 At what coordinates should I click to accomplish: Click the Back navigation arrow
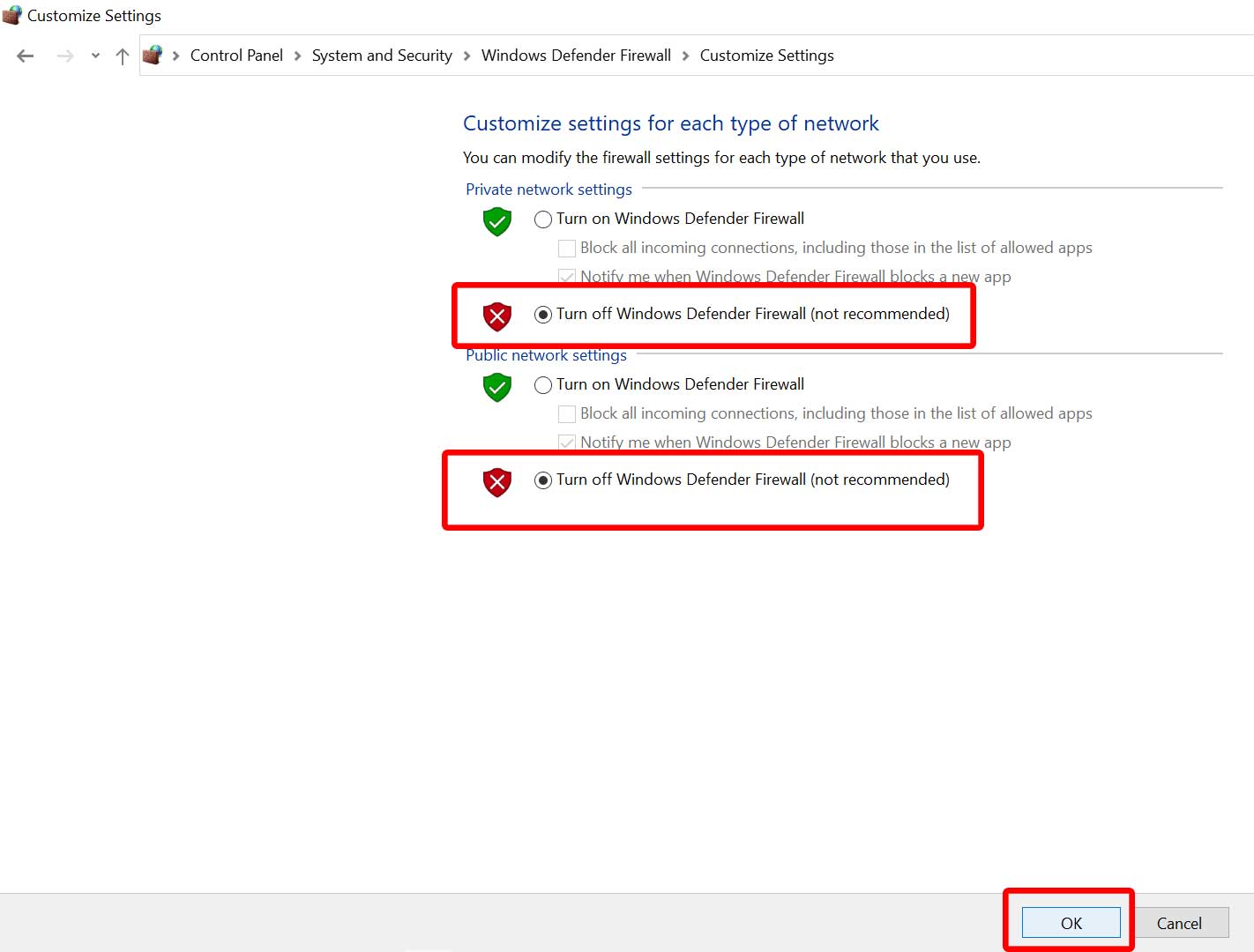(26, 56)
